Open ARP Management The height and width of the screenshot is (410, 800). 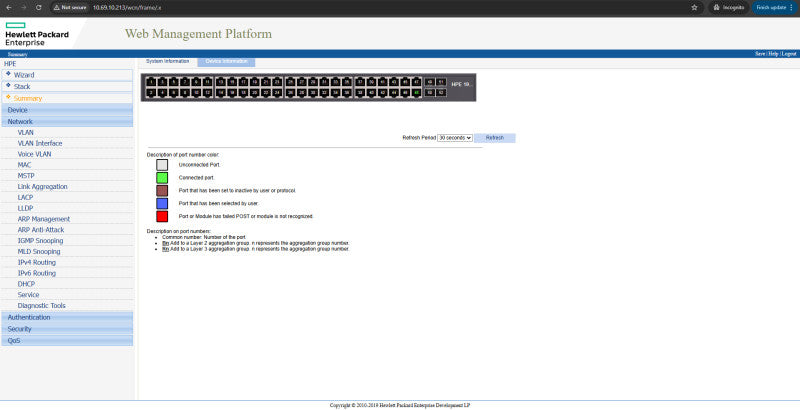(x=44, y=219)
